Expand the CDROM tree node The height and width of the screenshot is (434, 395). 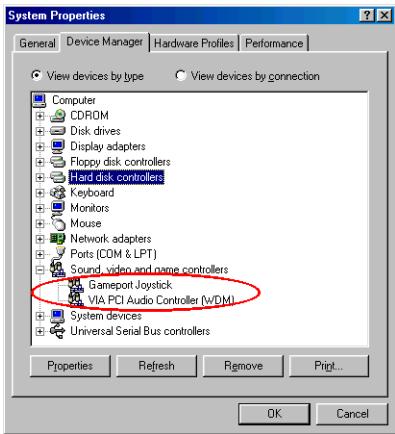click(x=40, y=116)
